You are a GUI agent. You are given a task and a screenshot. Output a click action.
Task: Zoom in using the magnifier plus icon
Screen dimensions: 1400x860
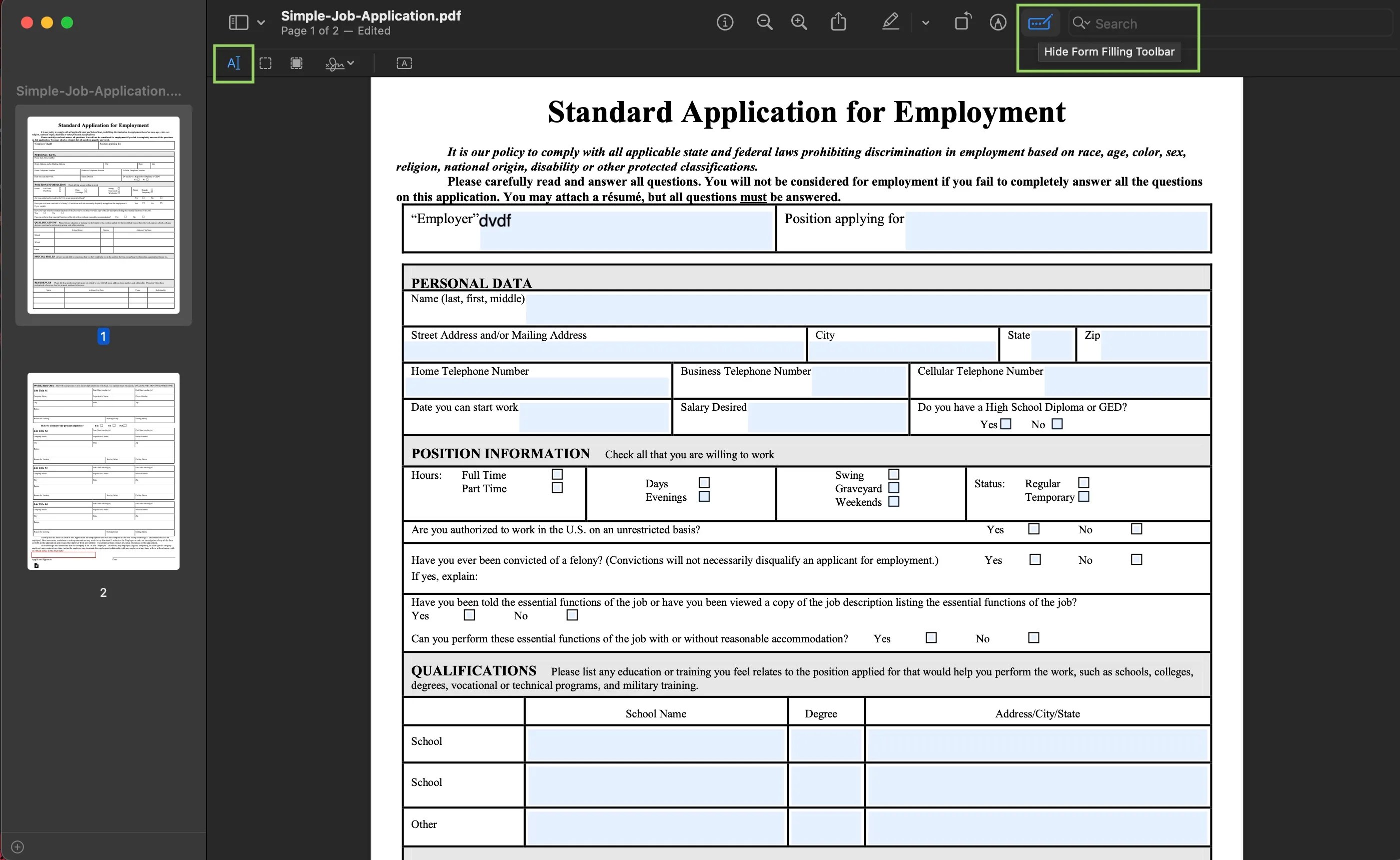click(799, 23)
